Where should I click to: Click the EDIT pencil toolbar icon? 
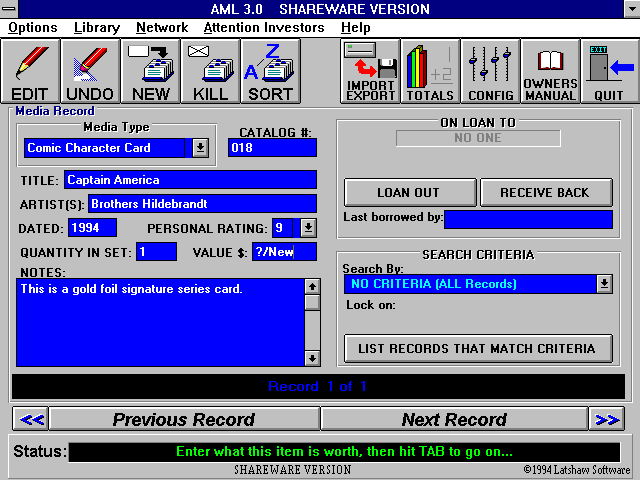coord(30,71)
